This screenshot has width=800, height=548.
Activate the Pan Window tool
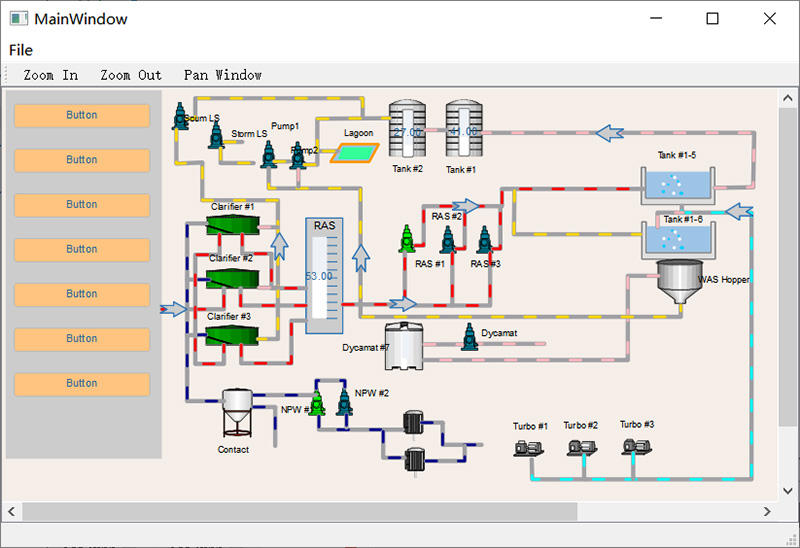coord(223,75)
